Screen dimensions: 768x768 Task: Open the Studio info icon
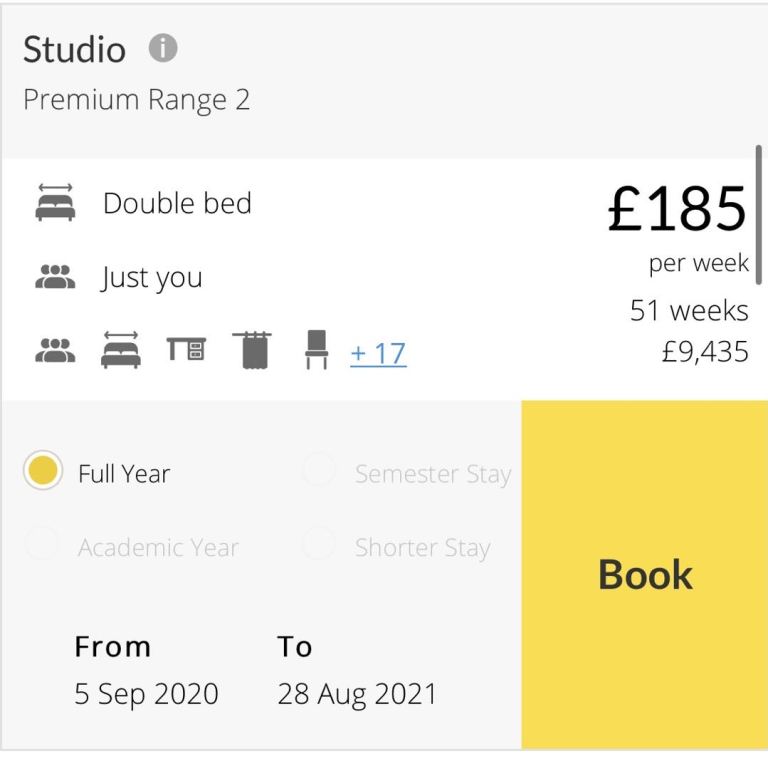coord(163,48)
